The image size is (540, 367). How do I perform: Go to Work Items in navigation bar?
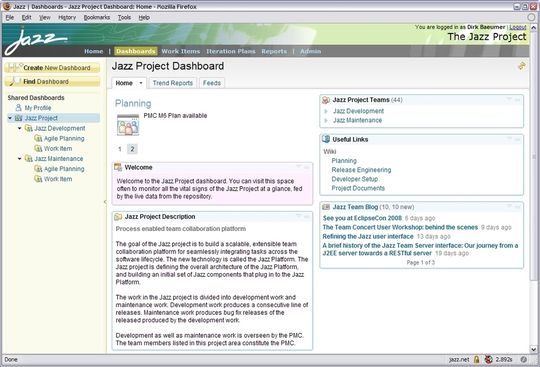pyautogui.click(x=181, y=51)
